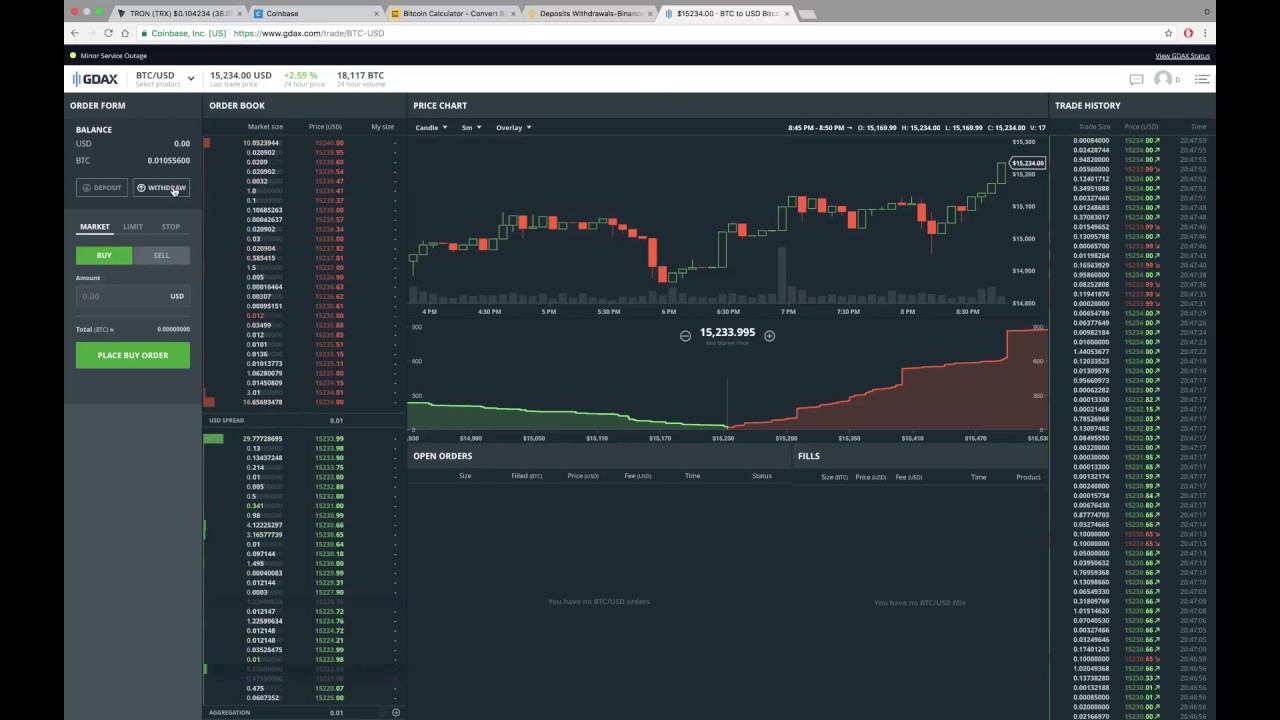Click the 18,117 BTC 24 hour volume
This screenshot has width=1280, height=720.
pyautogui.click(x=360, y=75)
